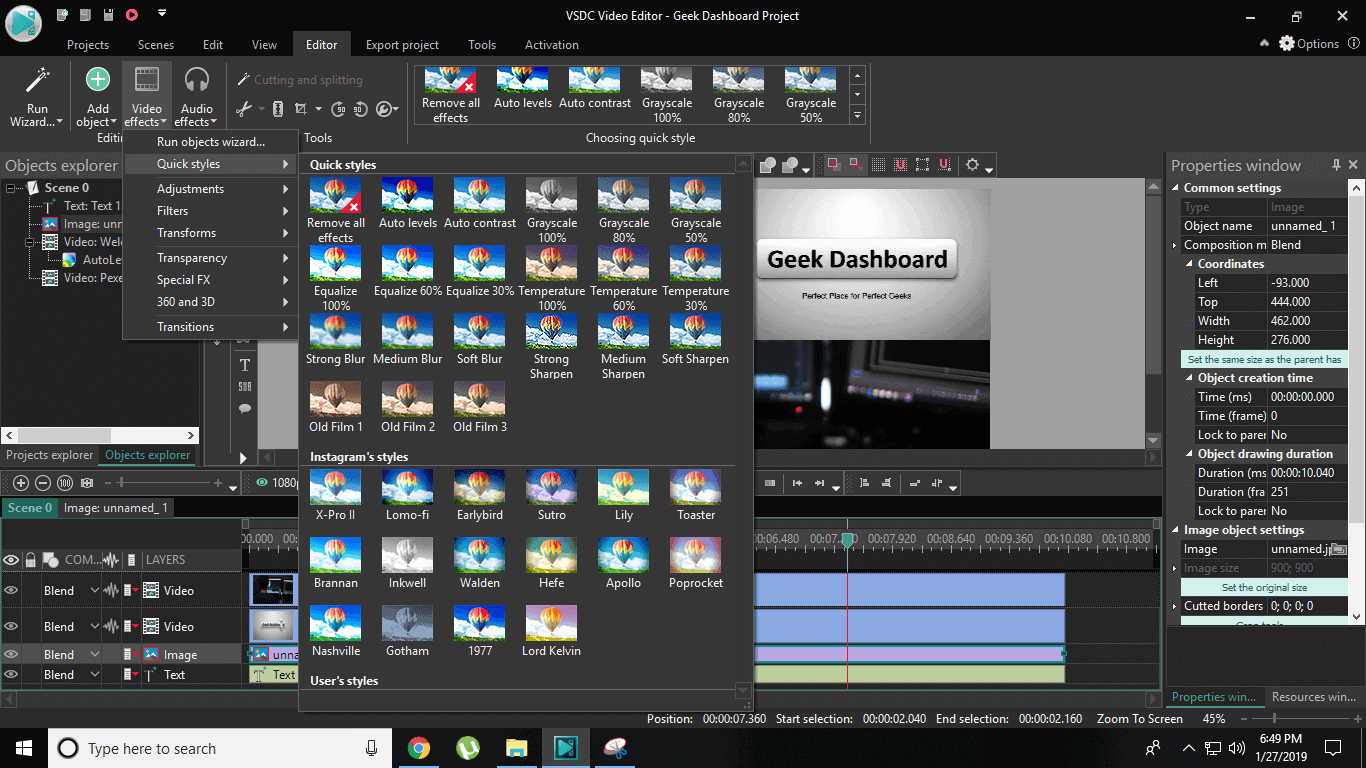Pin the Properties window
The width and height of the screenshot is (1366, 768).
1337,165
